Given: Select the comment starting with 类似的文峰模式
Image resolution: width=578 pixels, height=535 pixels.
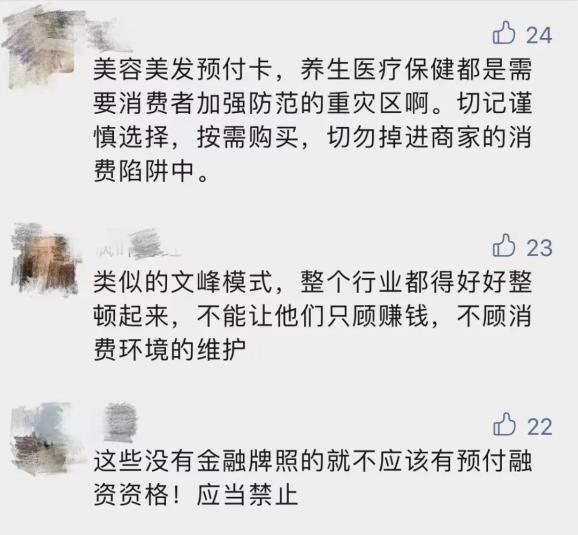Looking at the screenshot, I should [x=313, y=316].
